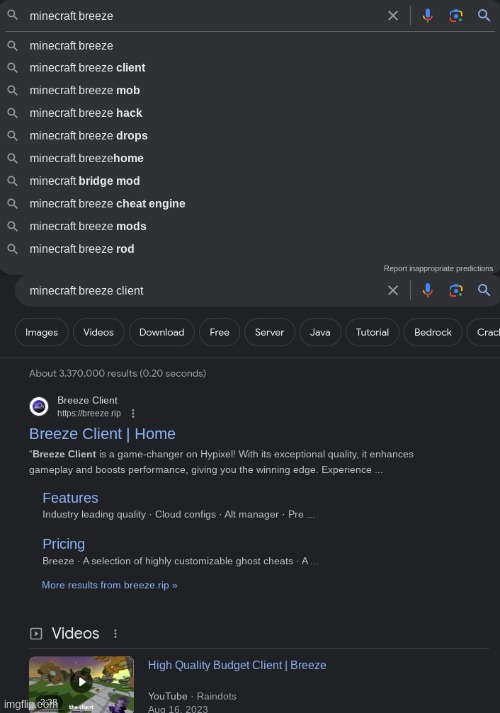Play the Breeze client video thumbnail

[x=81, y=684]
